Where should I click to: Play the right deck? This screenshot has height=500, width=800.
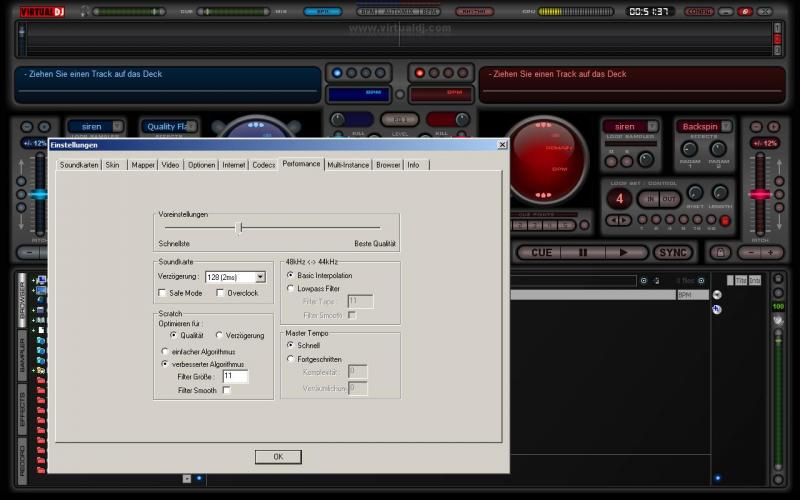click(623, 253)
